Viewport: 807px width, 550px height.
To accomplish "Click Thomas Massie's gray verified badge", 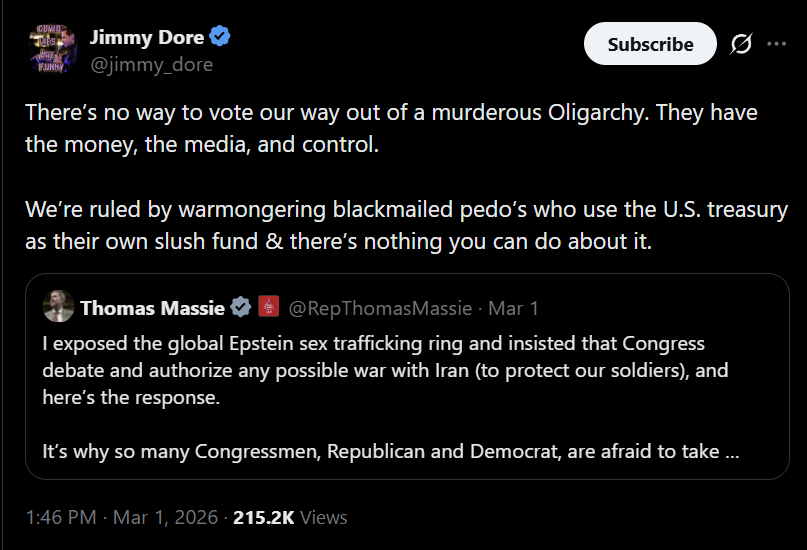I will click(x=241, y=307).
